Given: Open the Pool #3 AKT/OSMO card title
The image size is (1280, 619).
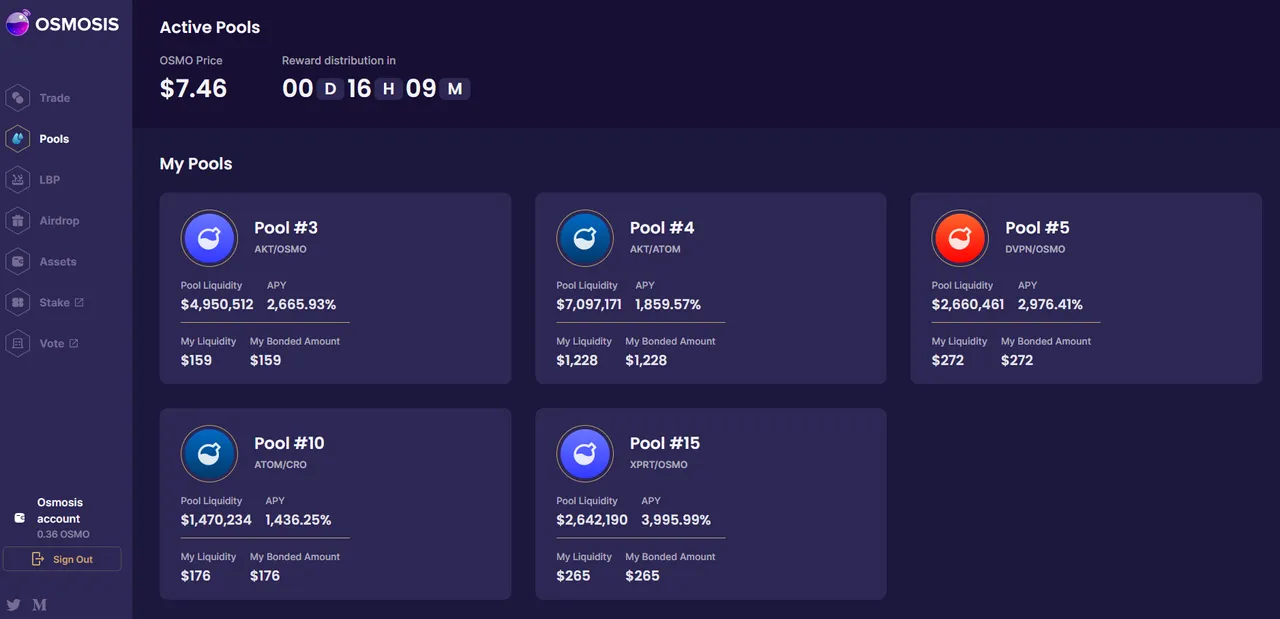Looking at the screenshot, I should coord(286,228).
